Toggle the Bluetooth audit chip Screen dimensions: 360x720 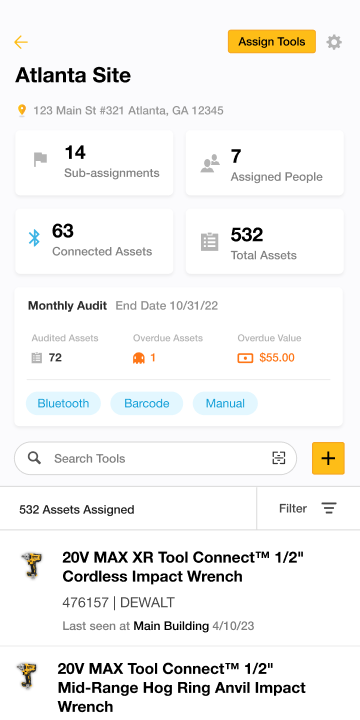[x=63, y=403]
